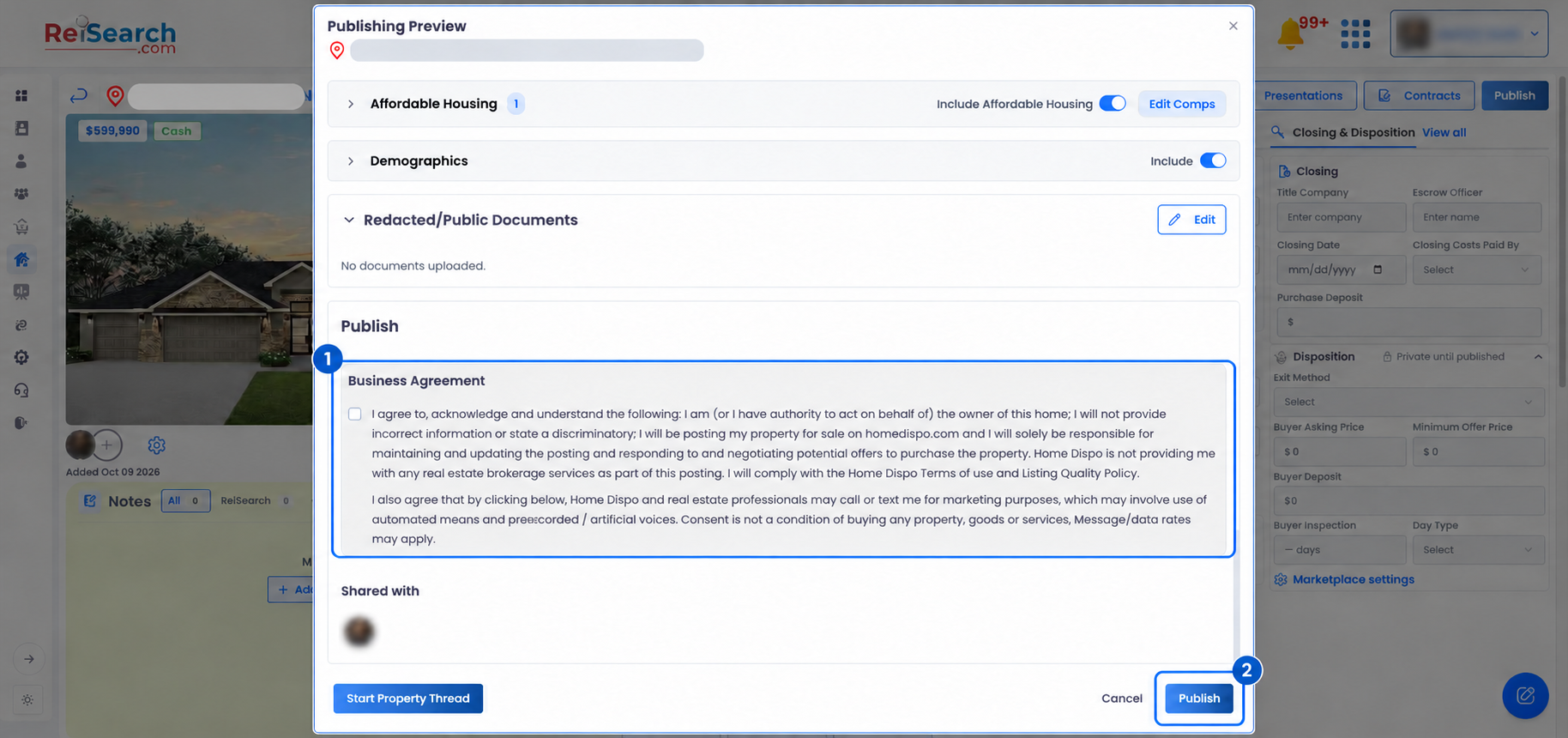Image resolution: width=1568 pixels, height=738 pixels.
Task: Expand the Affordable Housing section
Action: coord(351,104)
